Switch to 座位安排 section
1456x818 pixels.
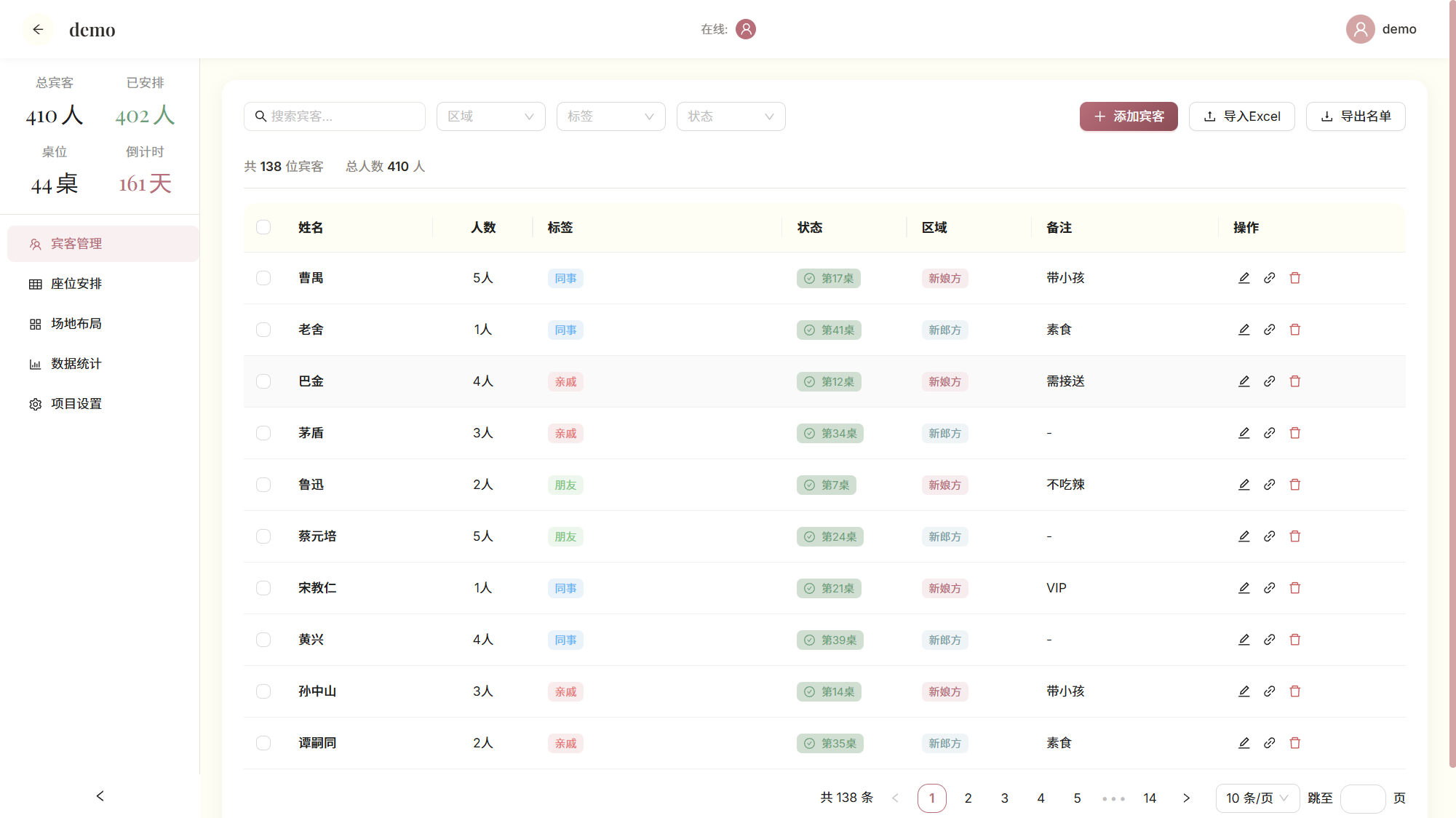103,284
